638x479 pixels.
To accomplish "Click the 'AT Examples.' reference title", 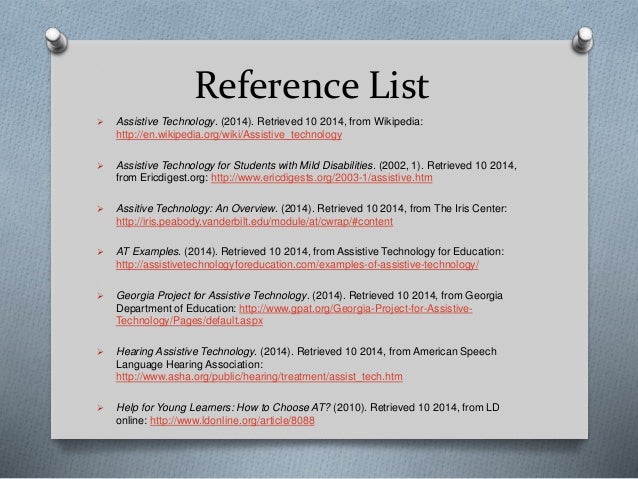I will coord(149,252).
